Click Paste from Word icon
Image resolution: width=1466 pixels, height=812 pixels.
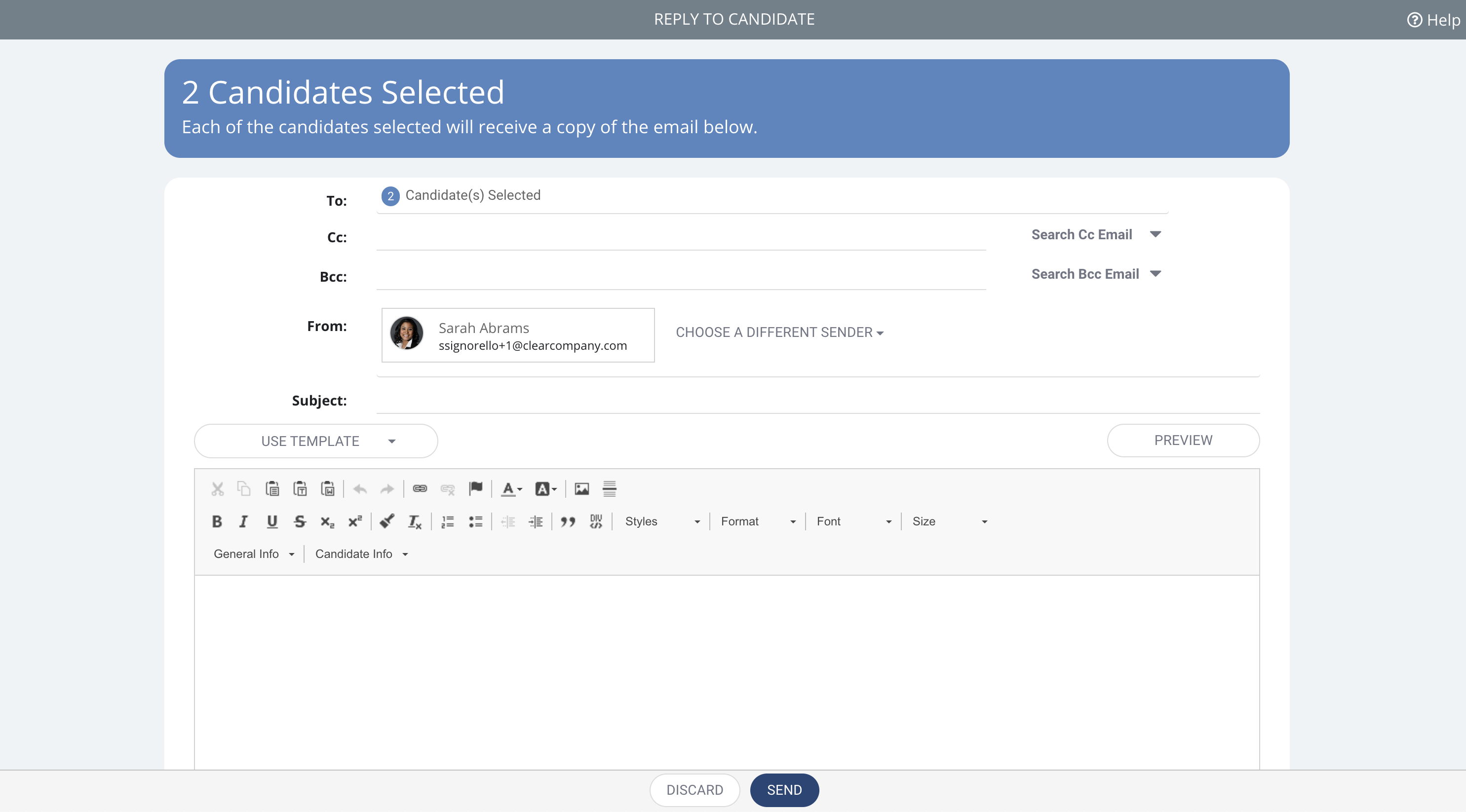(328, 489)
